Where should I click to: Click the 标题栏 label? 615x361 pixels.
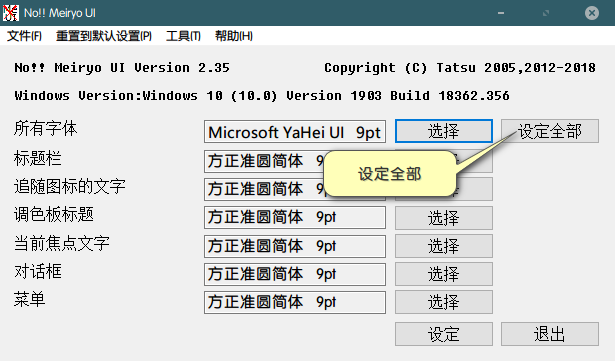point(38,158)
